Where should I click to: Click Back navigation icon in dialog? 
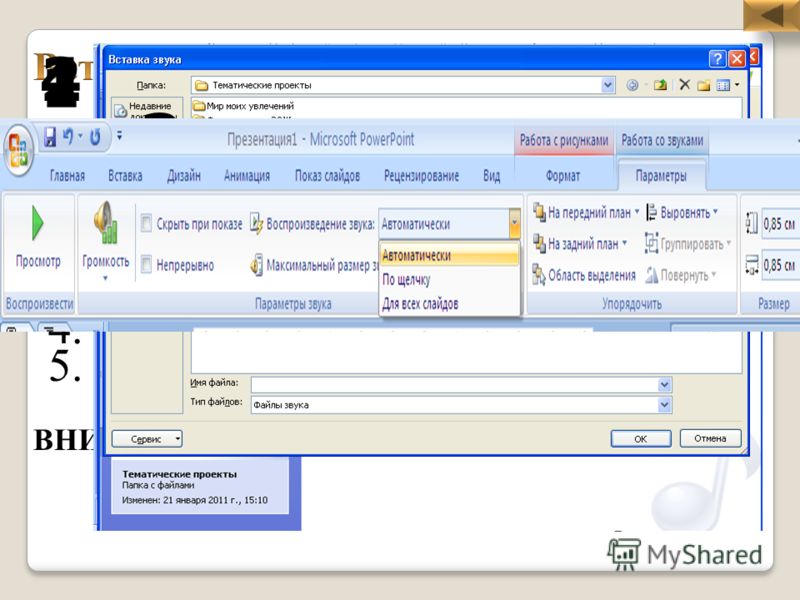point(632,85)
